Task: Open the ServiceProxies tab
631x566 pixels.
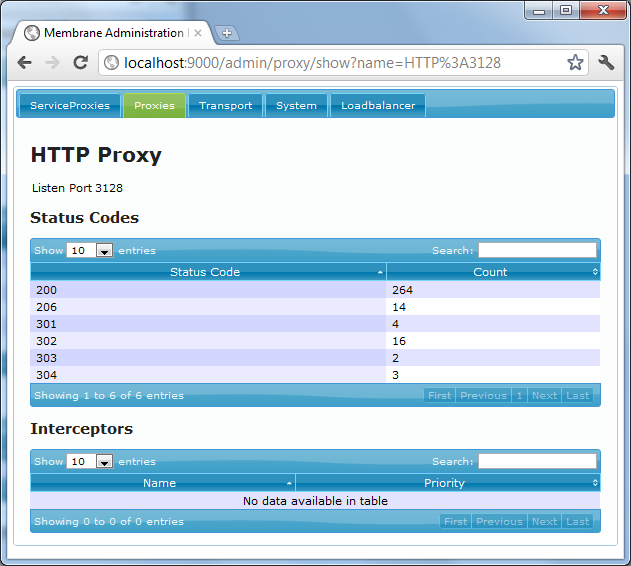Action: click(70, 105)
